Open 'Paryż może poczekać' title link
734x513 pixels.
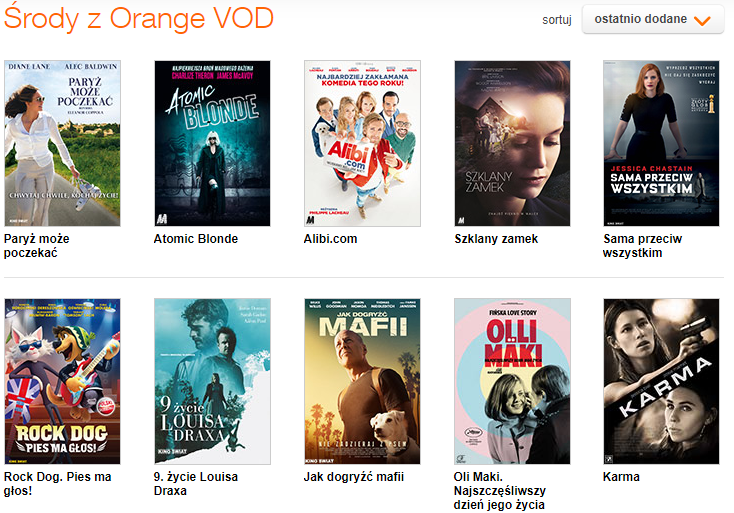coord(37,246)
